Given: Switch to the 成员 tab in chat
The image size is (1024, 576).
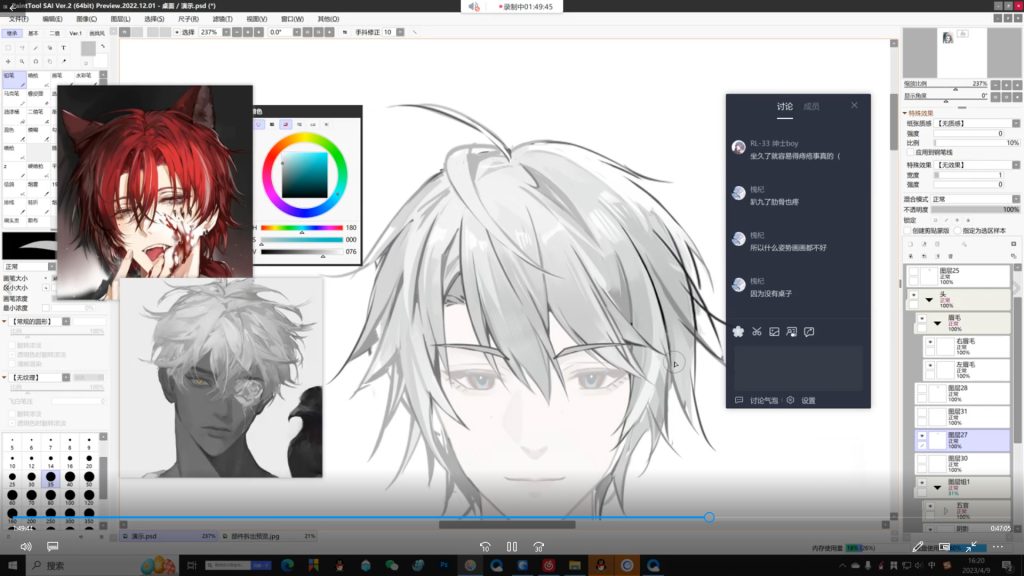Looking at the screenshot, I should coord(811,106).
